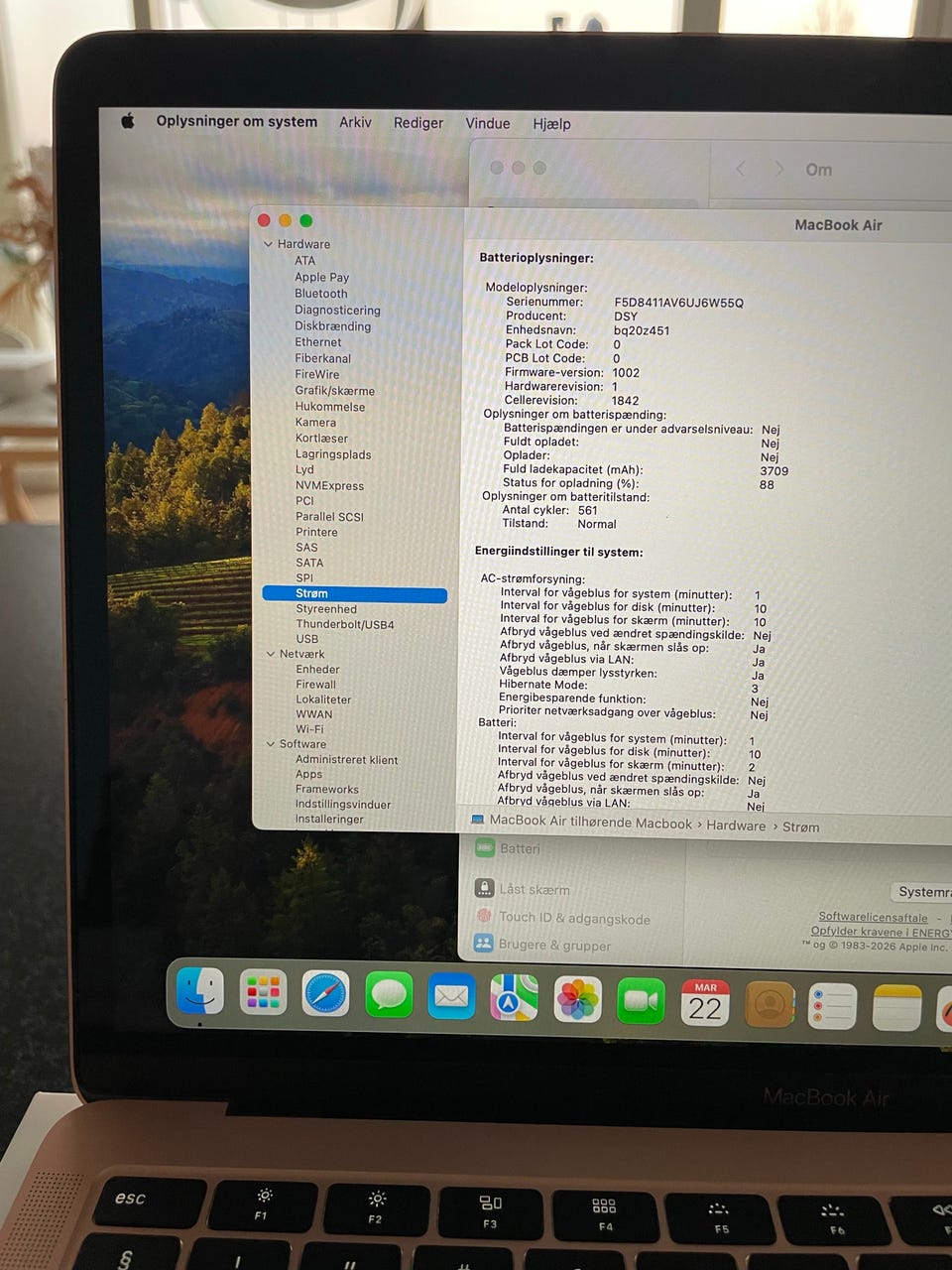Open the Oplysninger om system menu
The width and height of the screenshot is (952, 1270).
coord(237,121)
